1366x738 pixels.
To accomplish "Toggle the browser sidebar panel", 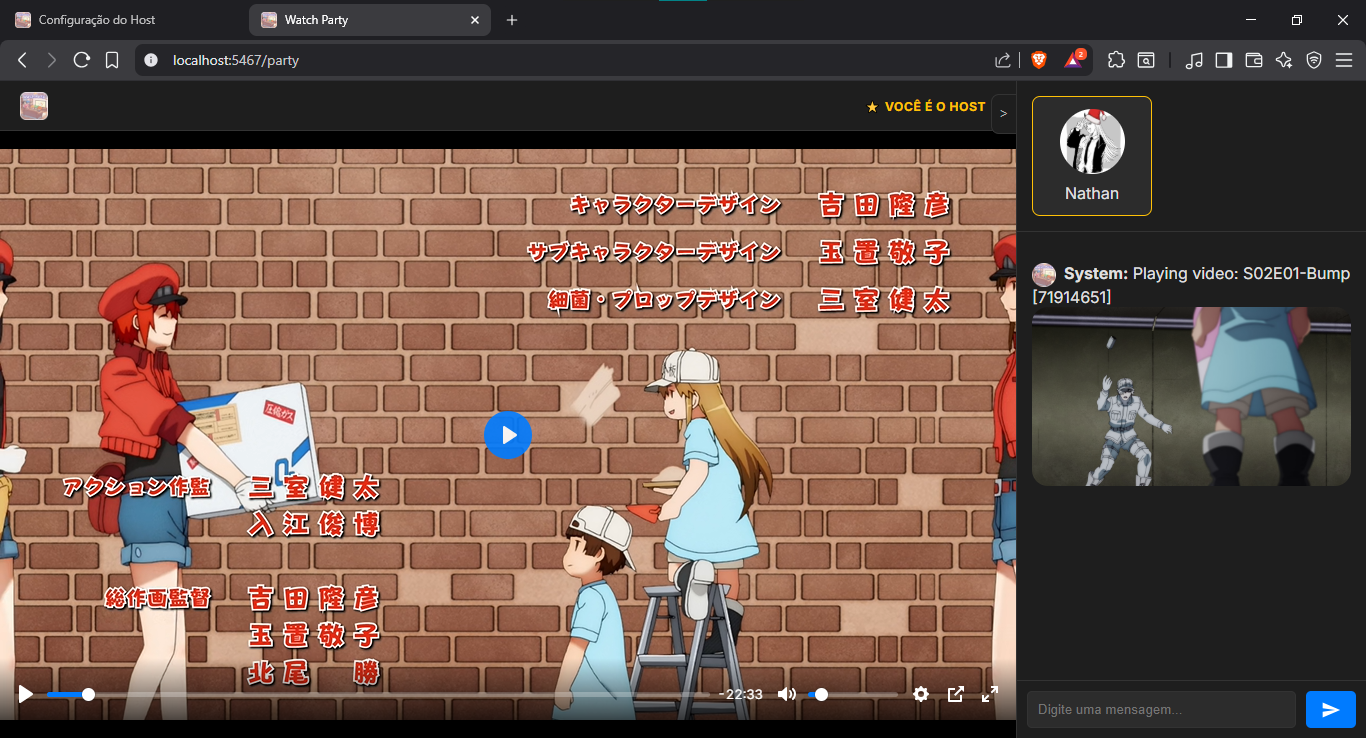I will tap(1223, 60).
